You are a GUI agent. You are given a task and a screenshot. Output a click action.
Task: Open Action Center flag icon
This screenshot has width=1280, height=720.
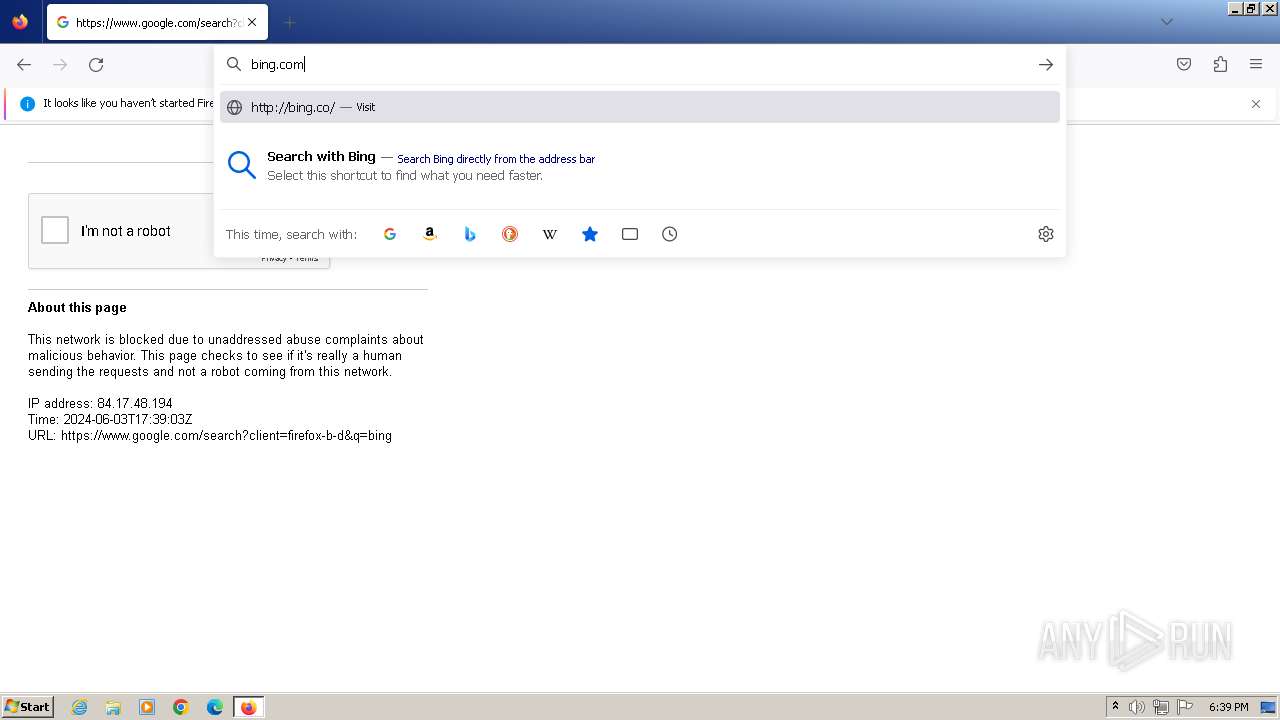click(x=1185, y=707)
